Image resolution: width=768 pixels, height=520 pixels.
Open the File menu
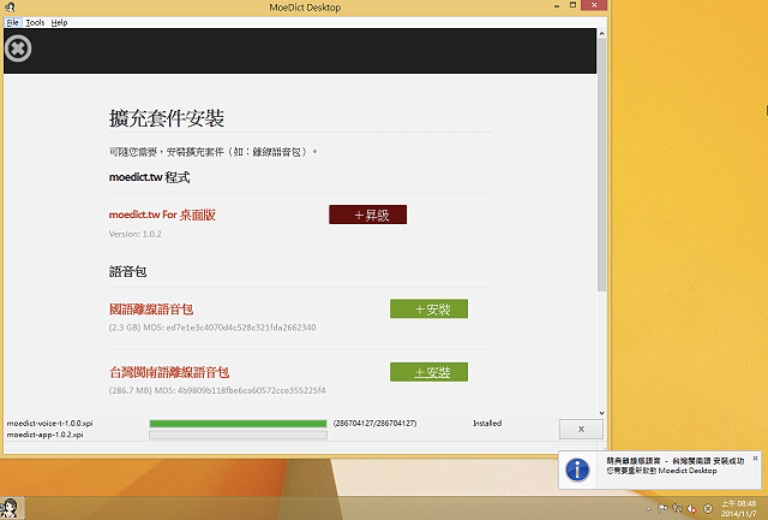pos(12,23)
